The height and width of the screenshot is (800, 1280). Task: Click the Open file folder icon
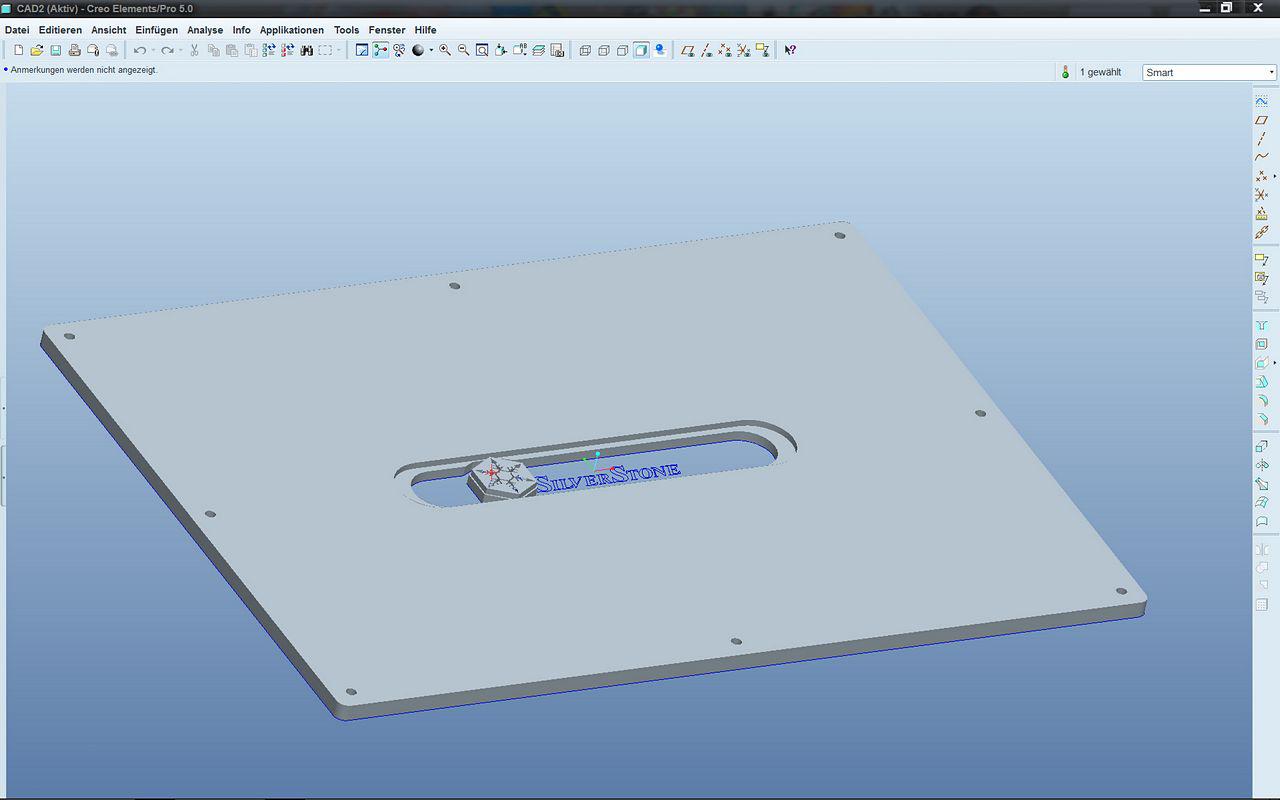click(36, 50)
